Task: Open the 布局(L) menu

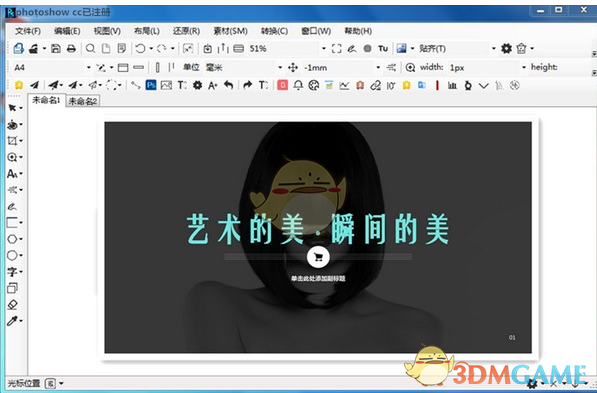Action: pos(147,31)
